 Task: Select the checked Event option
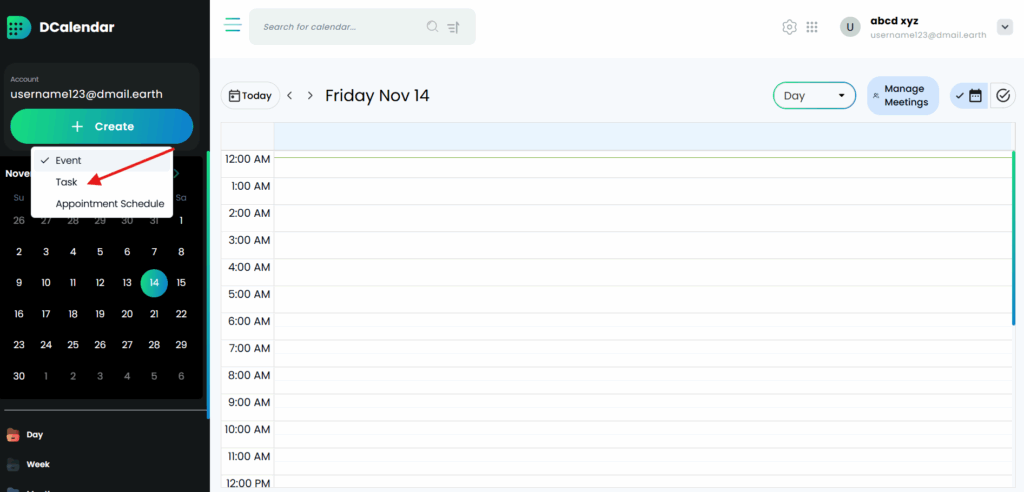68,160
